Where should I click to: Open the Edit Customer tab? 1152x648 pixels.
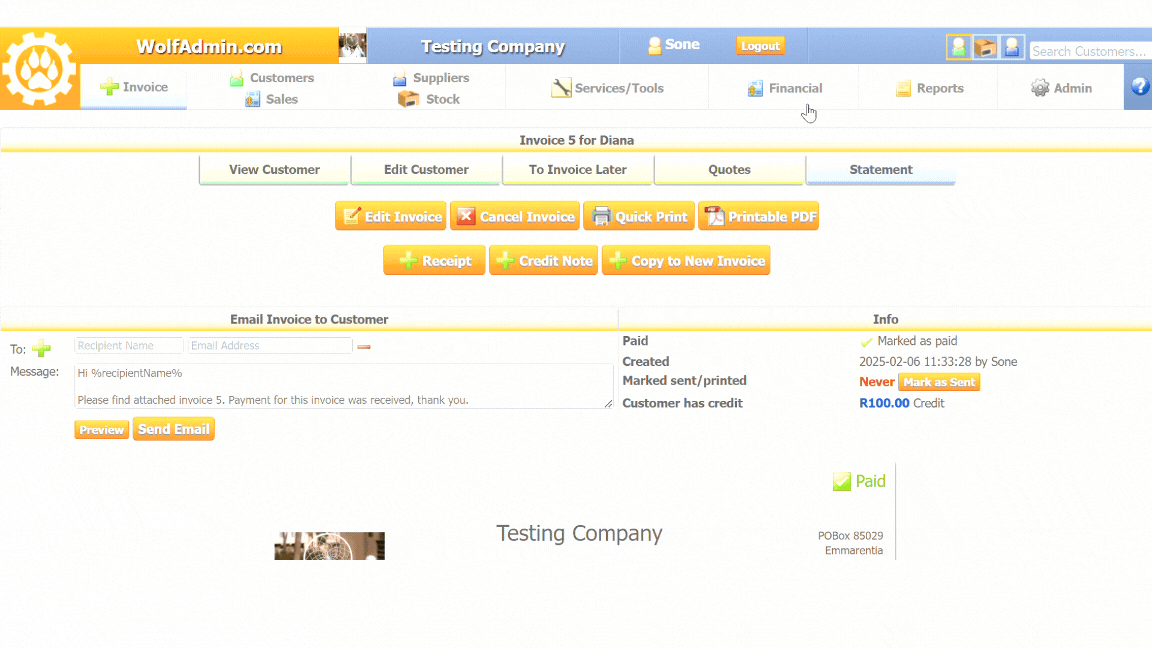[426, 170]
